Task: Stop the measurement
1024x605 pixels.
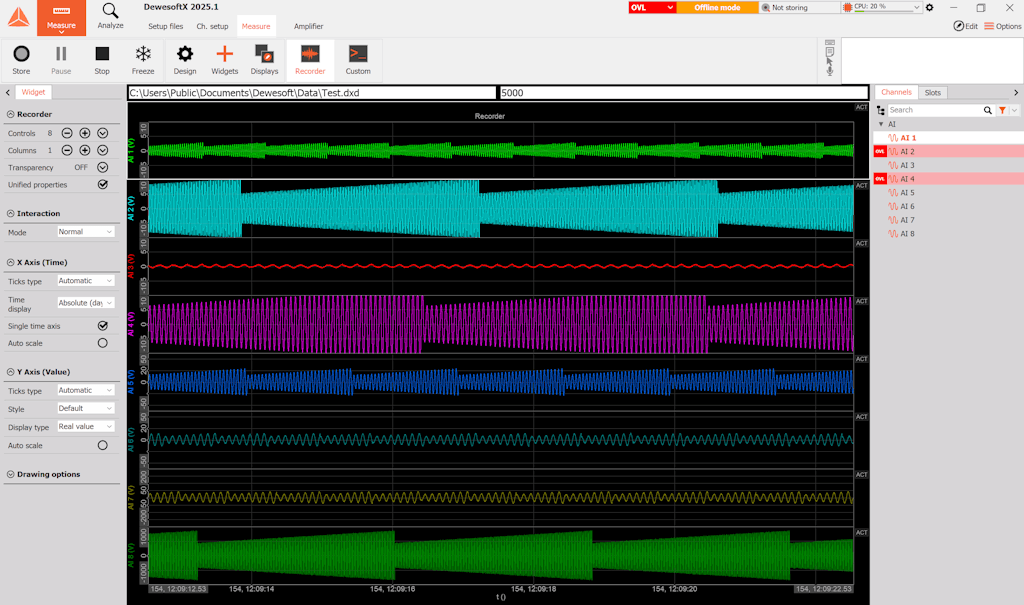Action: [102, 60]
